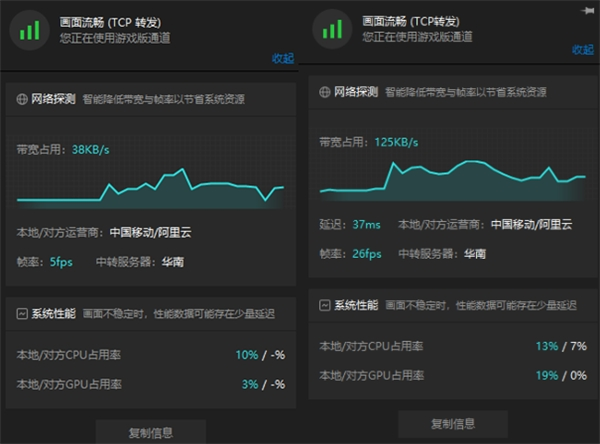Collapse the 5fps panel with 收起
Image resolution: width=600 pixels, height=444 pixels.
tap(283, 58)
